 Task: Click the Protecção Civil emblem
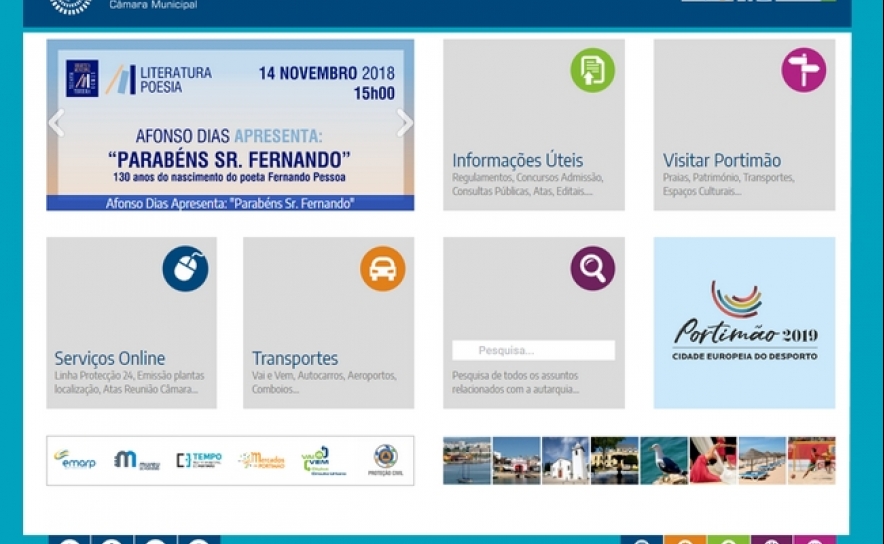tap(386, 460)
